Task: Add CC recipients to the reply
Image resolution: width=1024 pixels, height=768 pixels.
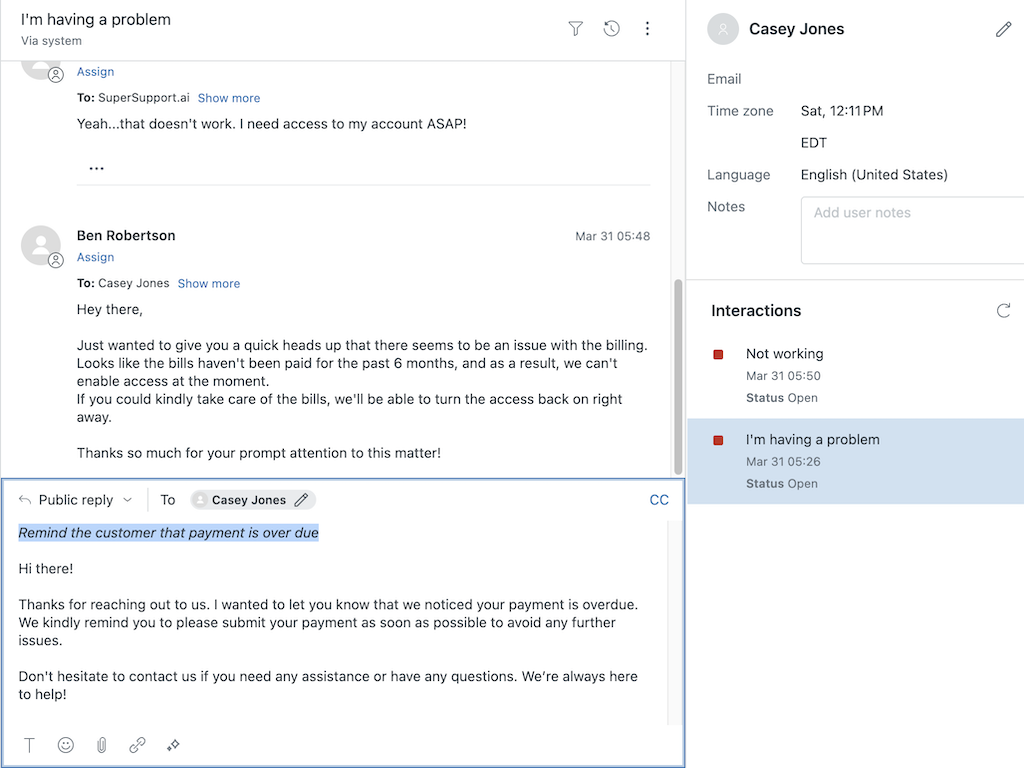Action: [x=658, y=500]
